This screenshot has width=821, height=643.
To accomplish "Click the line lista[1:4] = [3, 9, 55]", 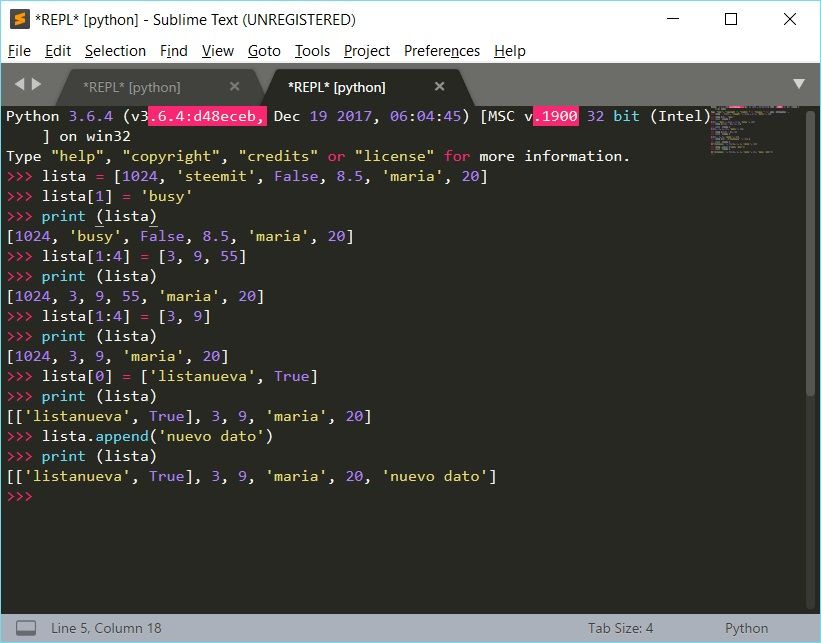I will pyautogui.click(x=126, y=256).
